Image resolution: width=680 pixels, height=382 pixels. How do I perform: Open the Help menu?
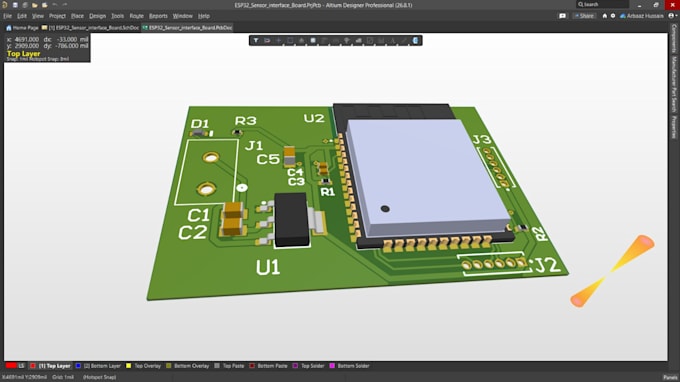click(x=204, y=16)
